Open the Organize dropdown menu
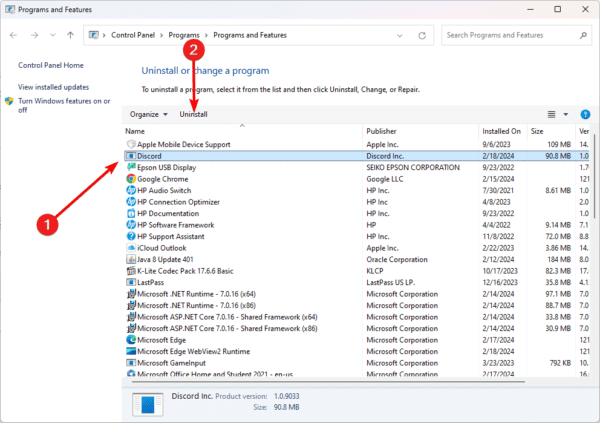 148,114
